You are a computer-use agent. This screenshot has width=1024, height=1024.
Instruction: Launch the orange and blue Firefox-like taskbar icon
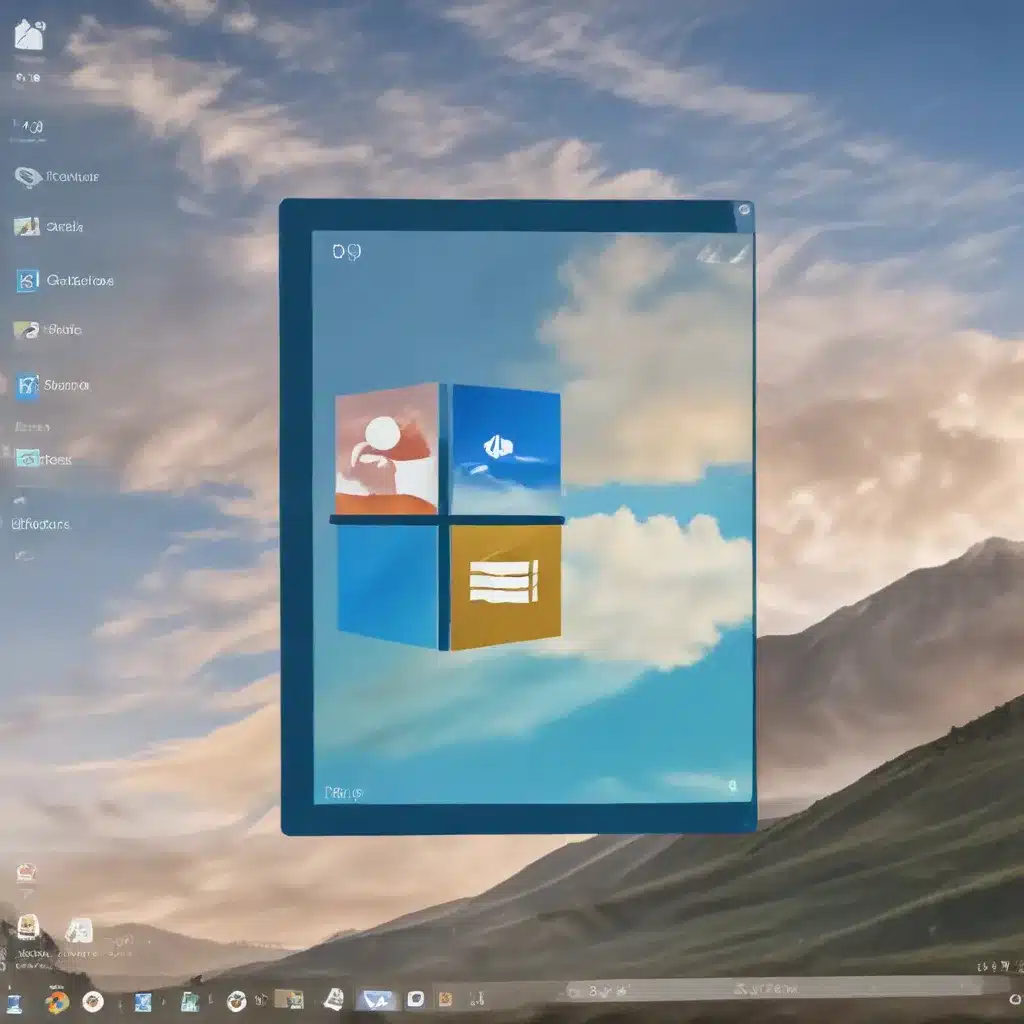(57, 1002)
